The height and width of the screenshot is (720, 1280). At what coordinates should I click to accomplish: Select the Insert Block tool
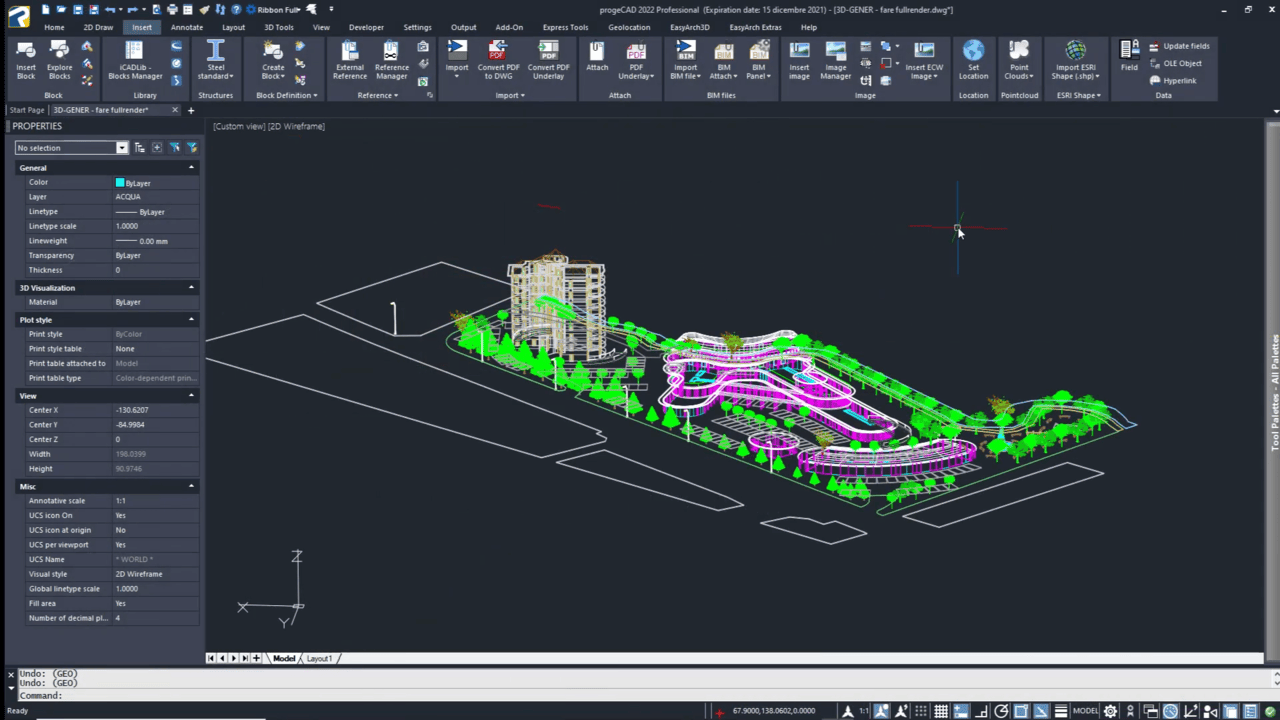(25, 60)
